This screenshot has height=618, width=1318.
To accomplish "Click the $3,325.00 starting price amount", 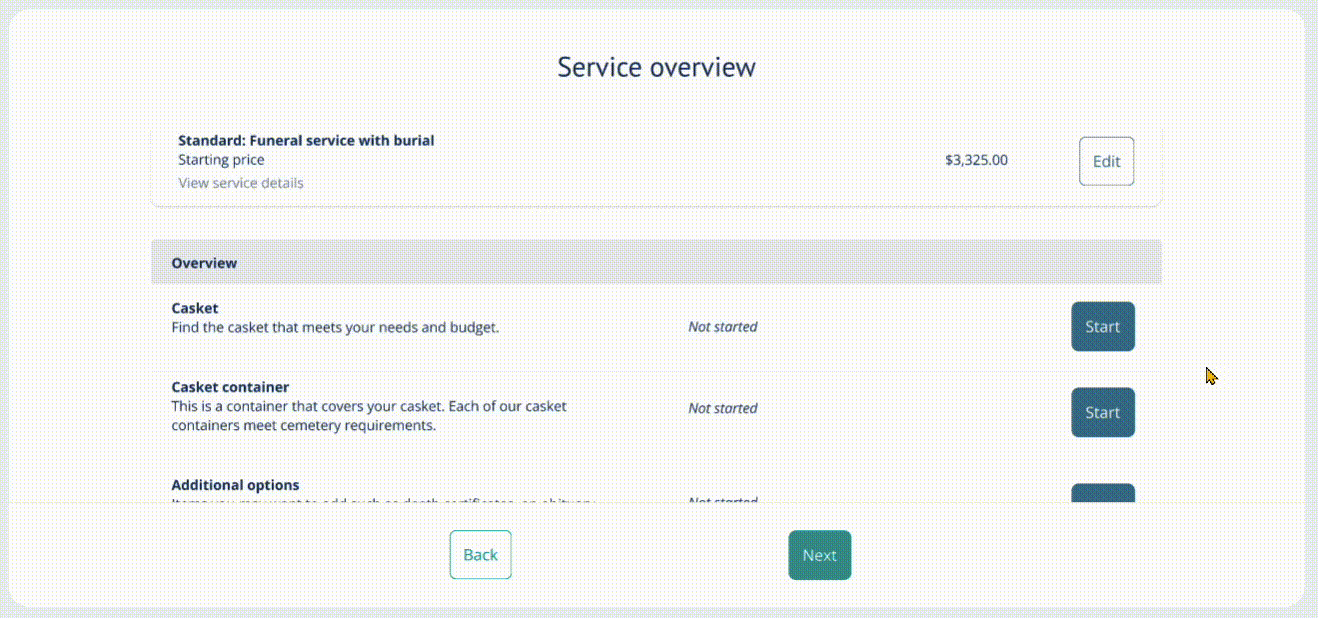I will (x=976, y=160).
